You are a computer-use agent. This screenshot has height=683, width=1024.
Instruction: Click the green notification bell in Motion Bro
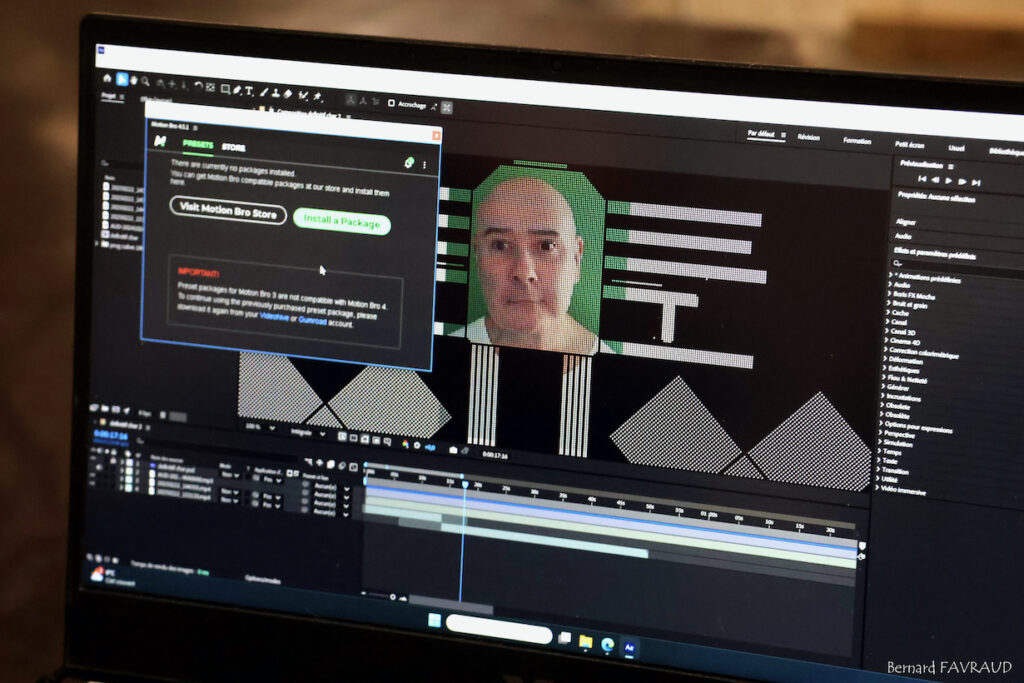pyautogui.click(x=409, y=163)
